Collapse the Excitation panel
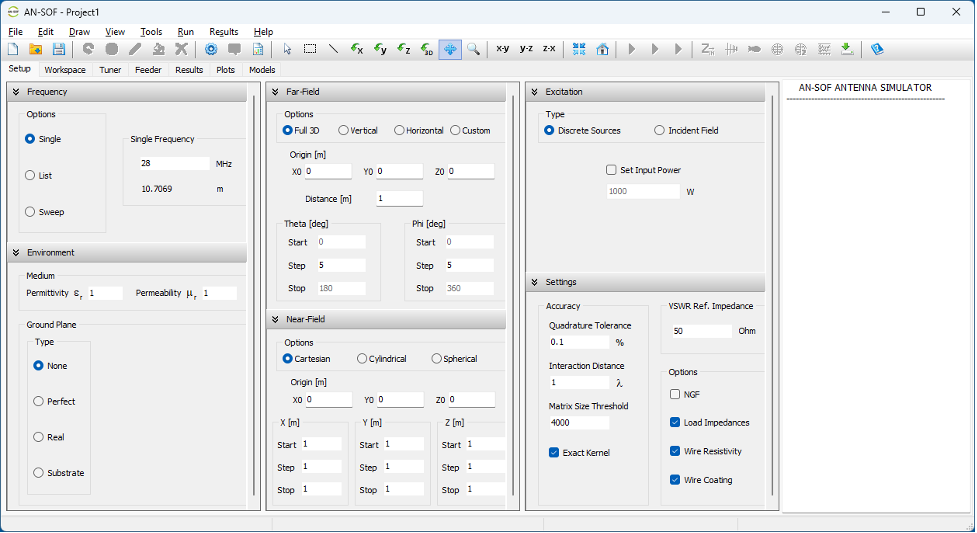977x533 pixels. click(535, 92)
